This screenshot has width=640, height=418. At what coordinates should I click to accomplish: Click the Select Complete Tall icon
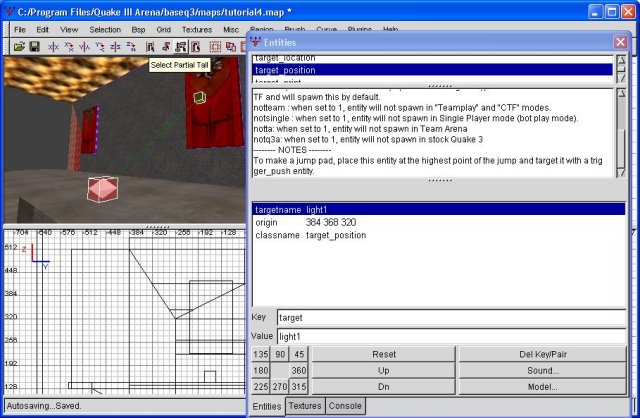(150, 47)
